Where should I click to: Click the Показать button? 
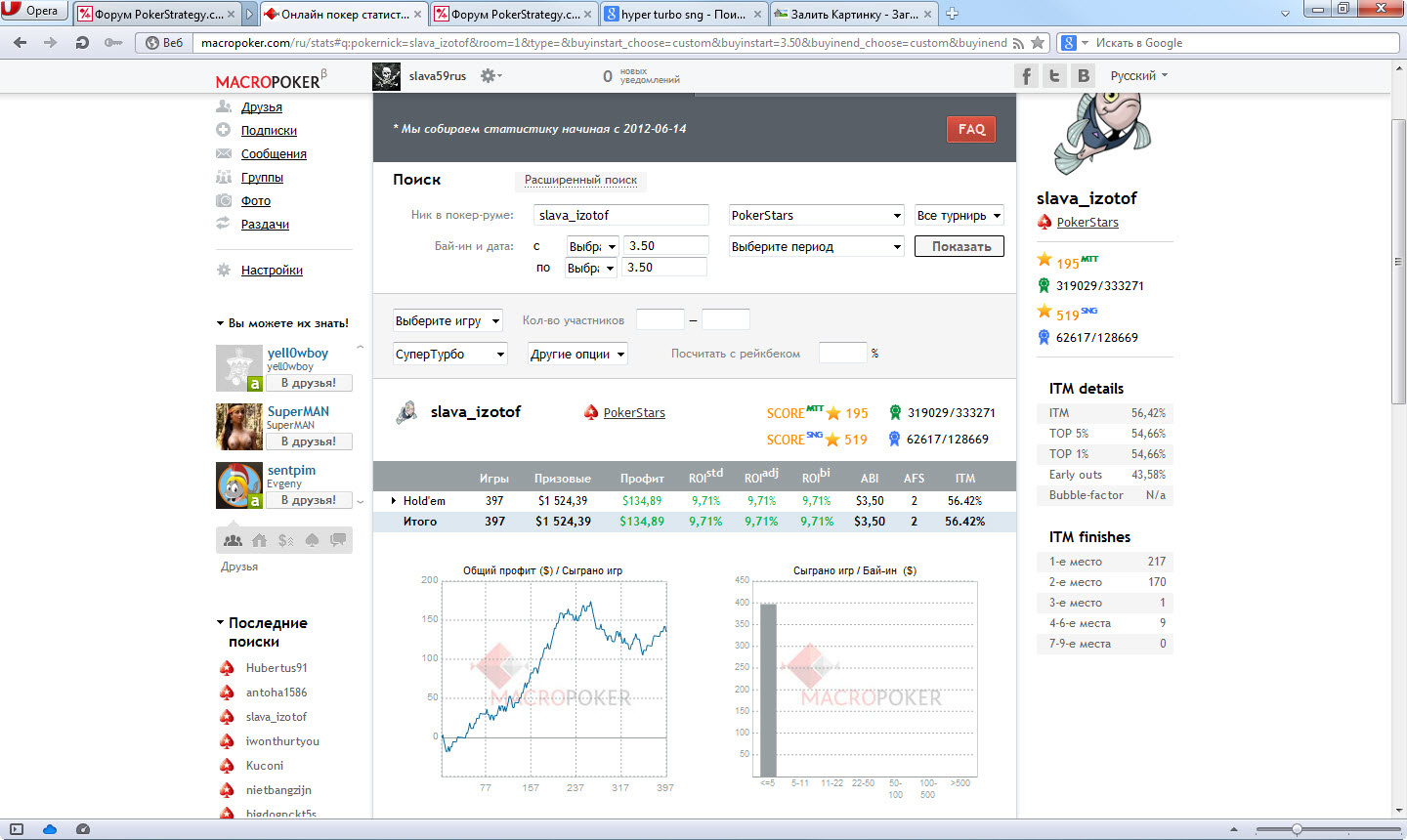pyautogui.click(x=959, y=247)
